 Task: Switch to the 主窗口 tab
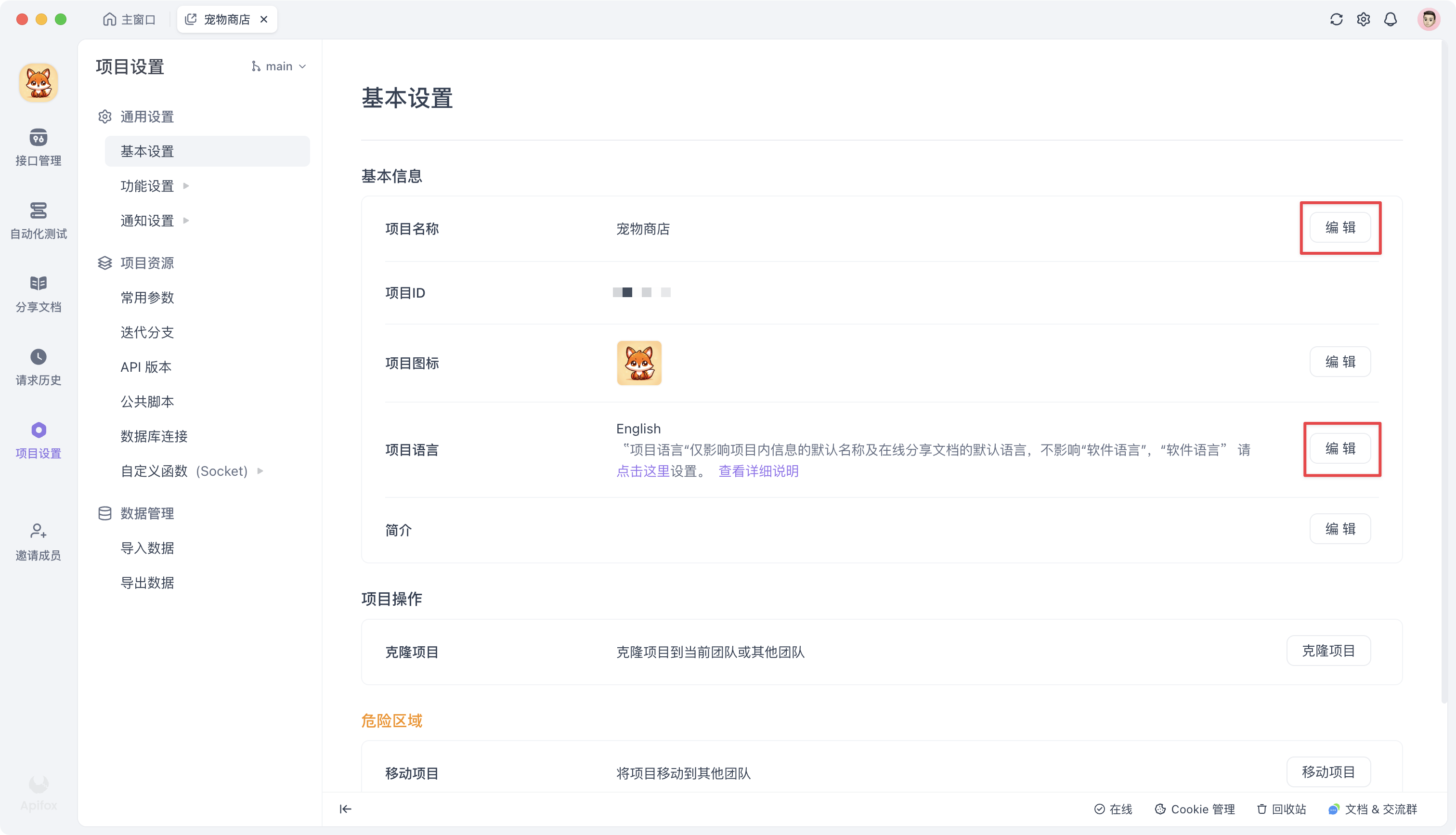coord(130,19)
